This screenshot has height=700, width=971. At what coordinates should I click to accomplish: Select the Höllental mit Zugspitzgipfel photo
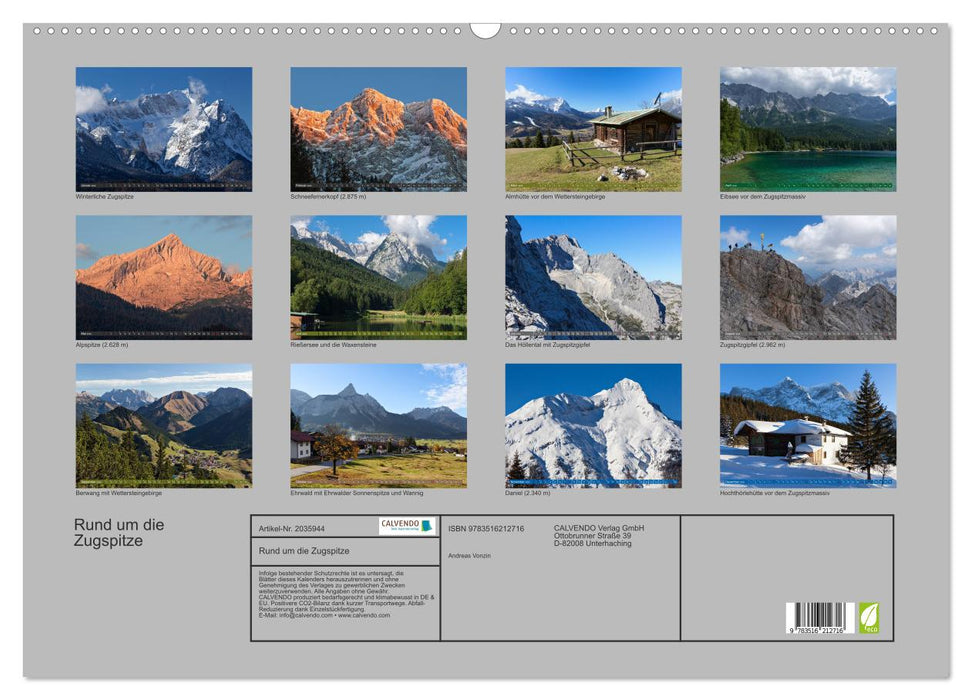[x=593, y=277]
